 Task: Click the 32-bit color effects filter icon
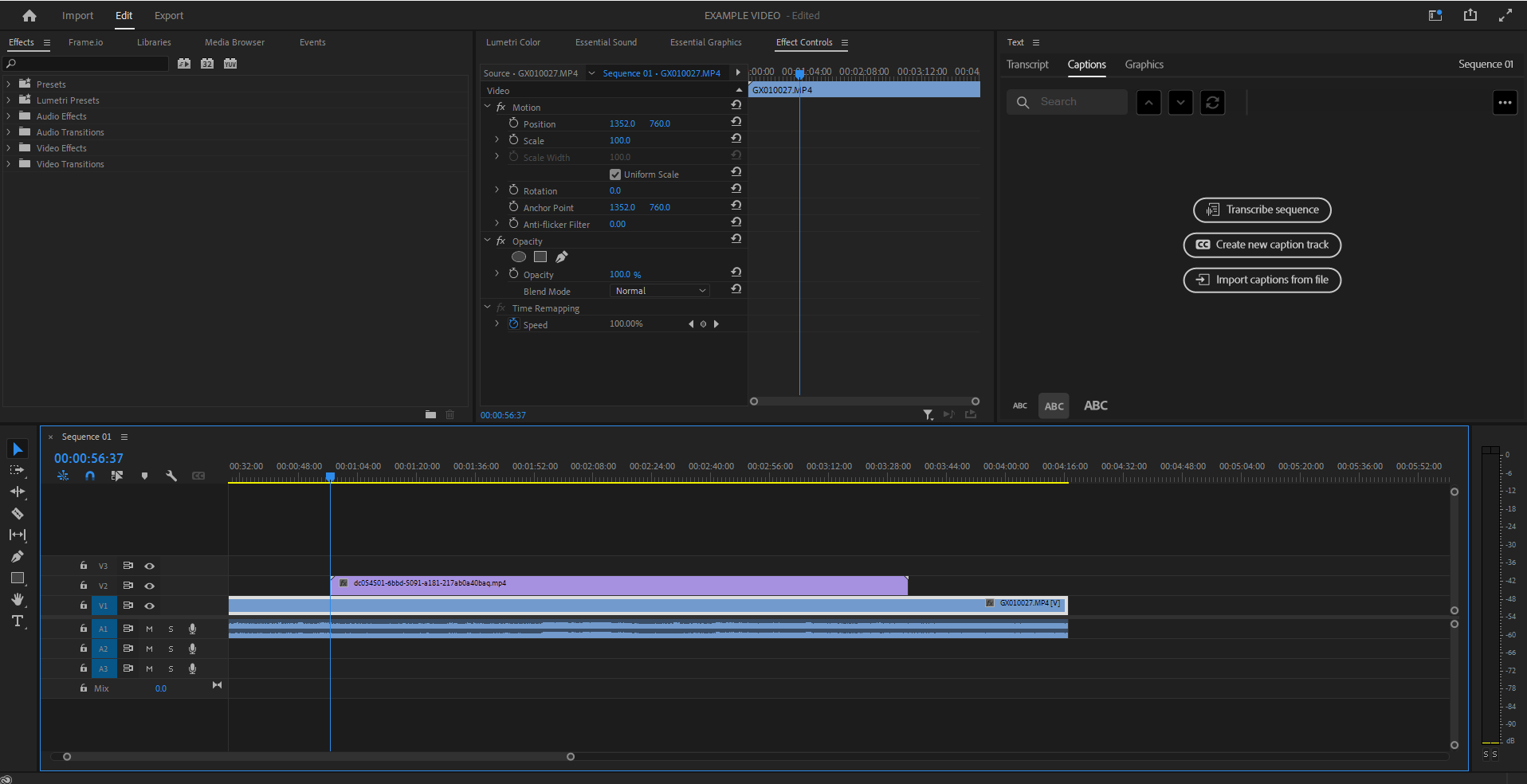[207, 64]
